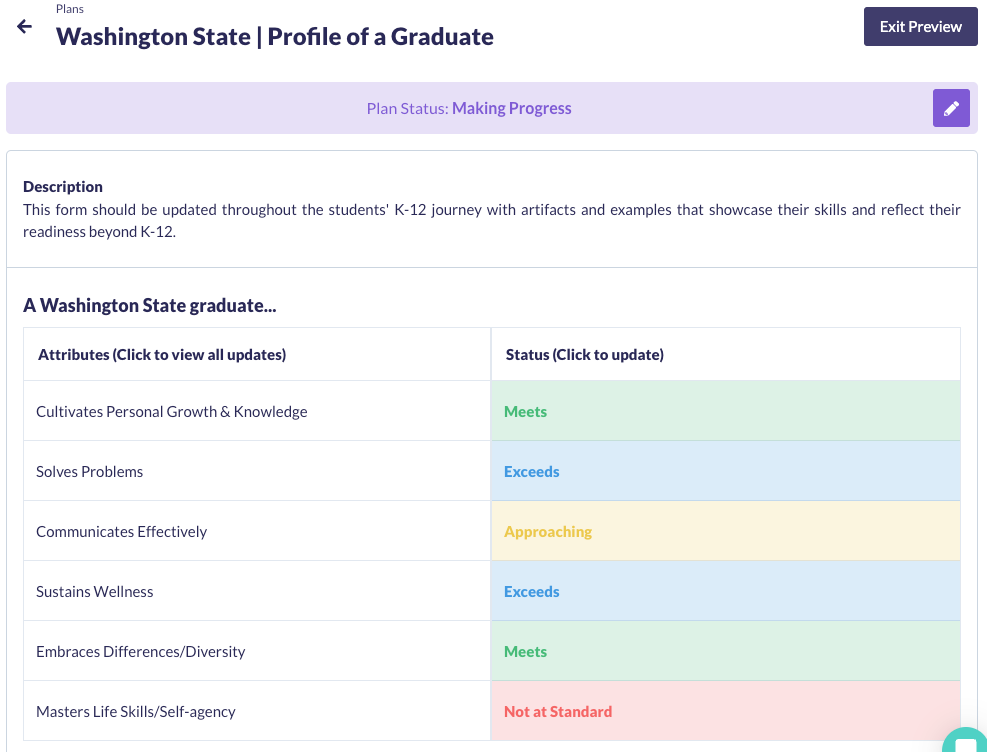Open the chat widget bubble

click(x=966, y=742)
